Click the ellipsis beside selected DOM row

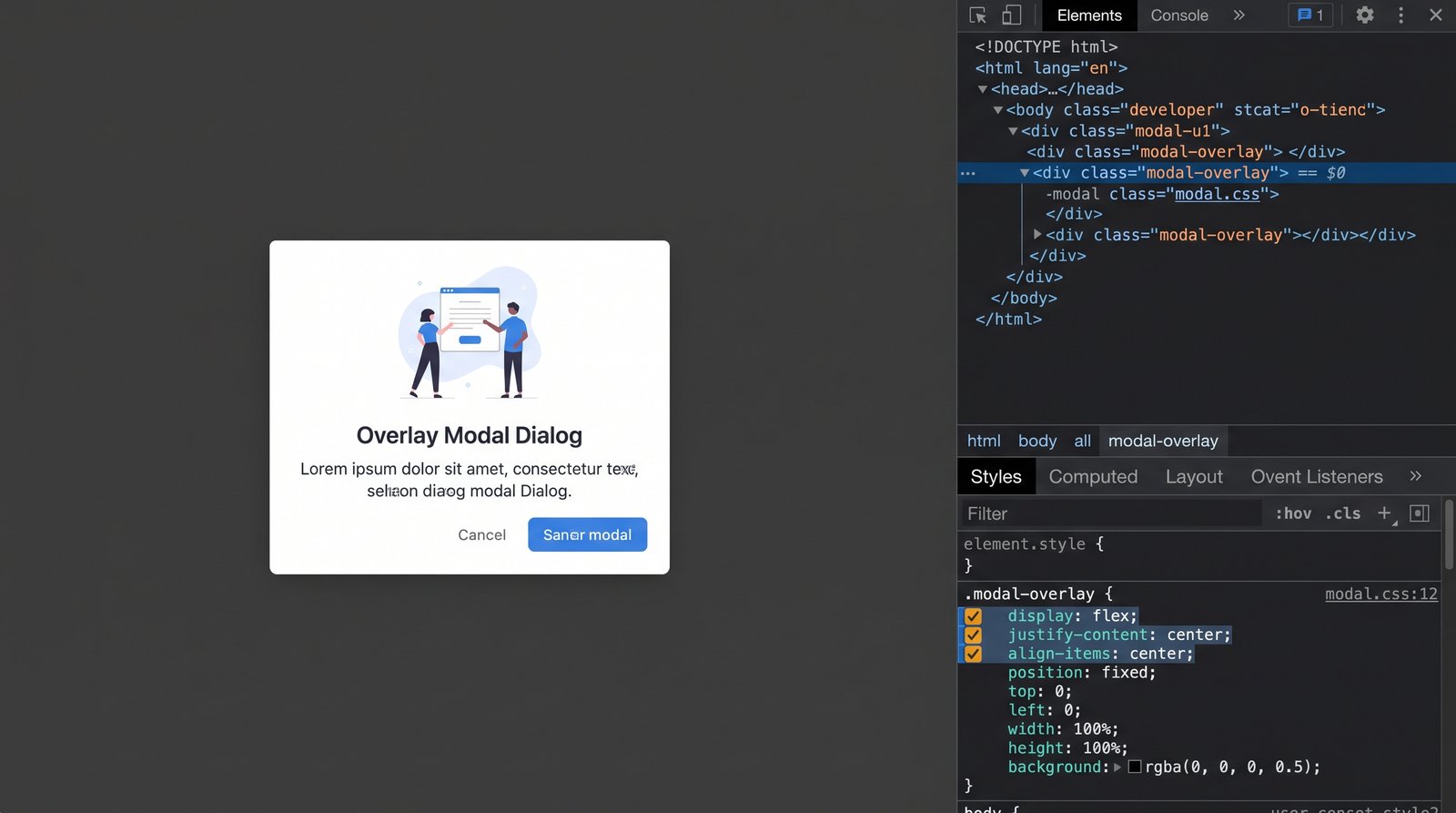tap(968, 173)
